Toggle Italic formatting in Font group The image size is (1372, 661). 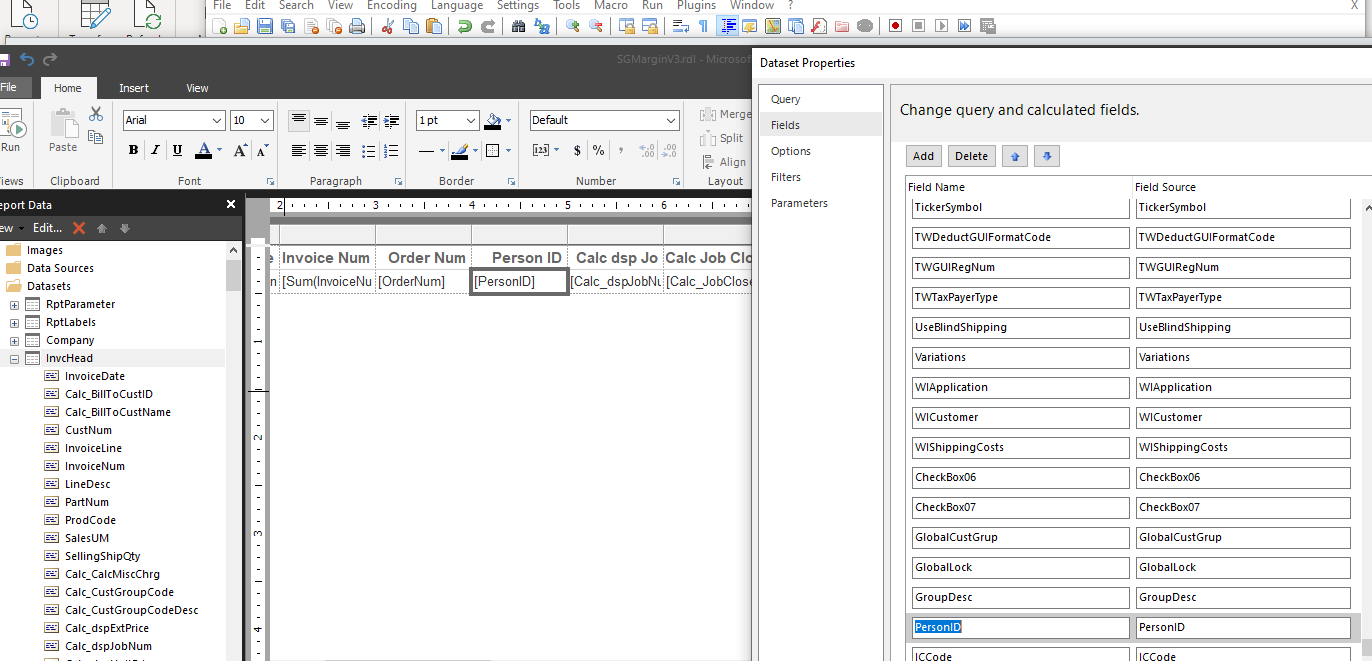[155, 151]
